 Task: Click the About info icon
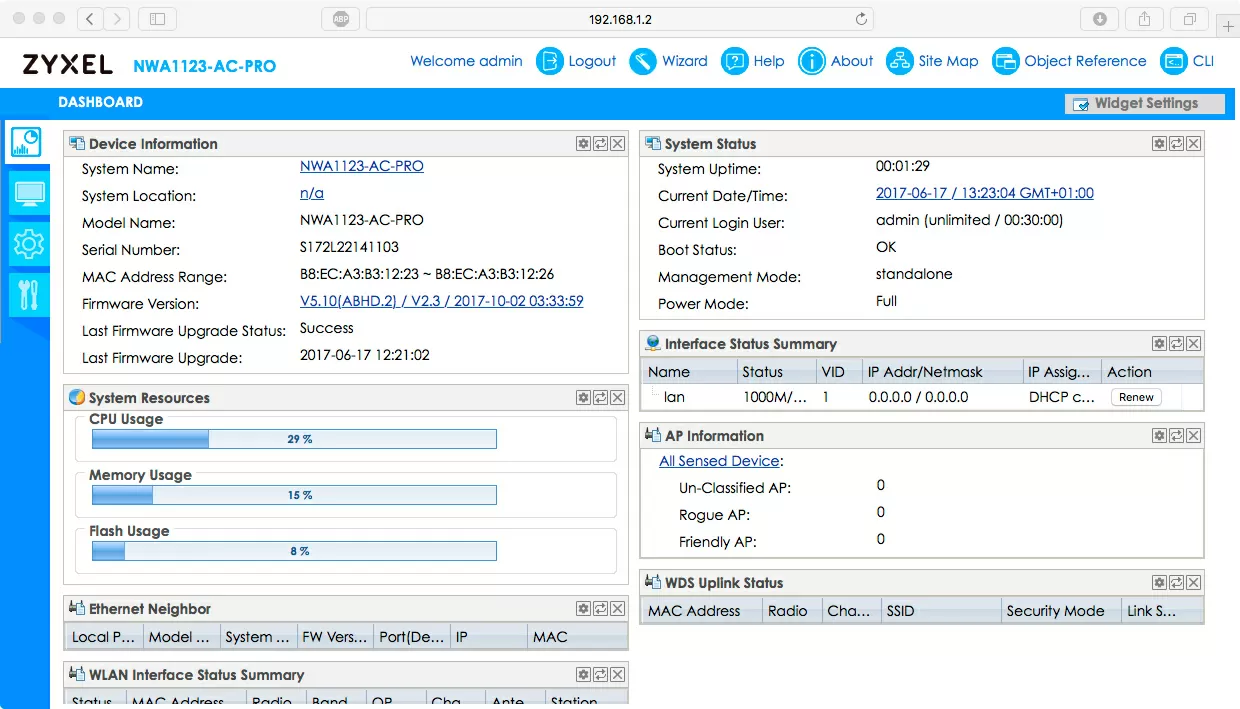[x=812, y=61]
